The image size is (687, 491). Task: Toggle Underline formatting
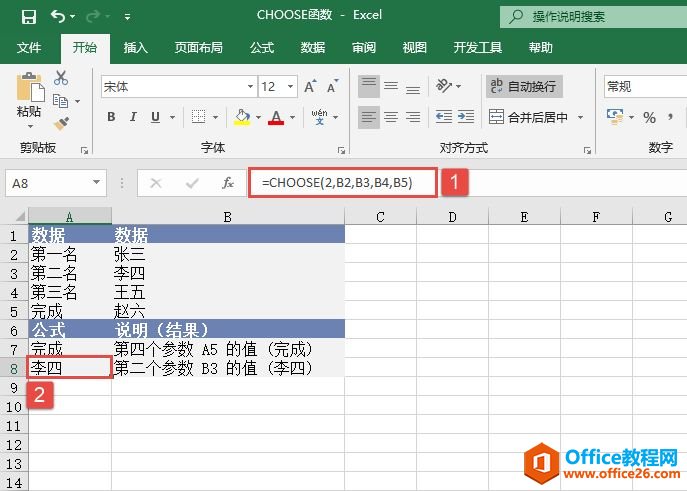pyautogui.click(x=155, y=117)
